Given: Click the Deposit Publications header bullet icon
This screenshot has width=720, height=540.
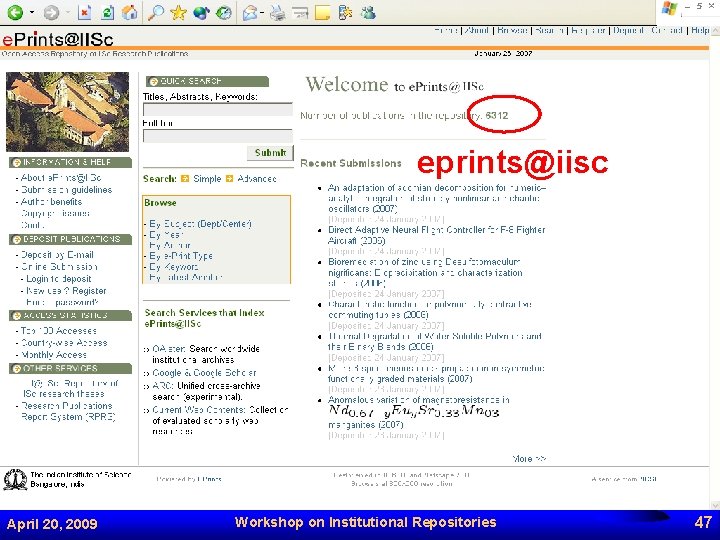Looking at the screenshot, I should pyautogui.click(x=17, y=239).
